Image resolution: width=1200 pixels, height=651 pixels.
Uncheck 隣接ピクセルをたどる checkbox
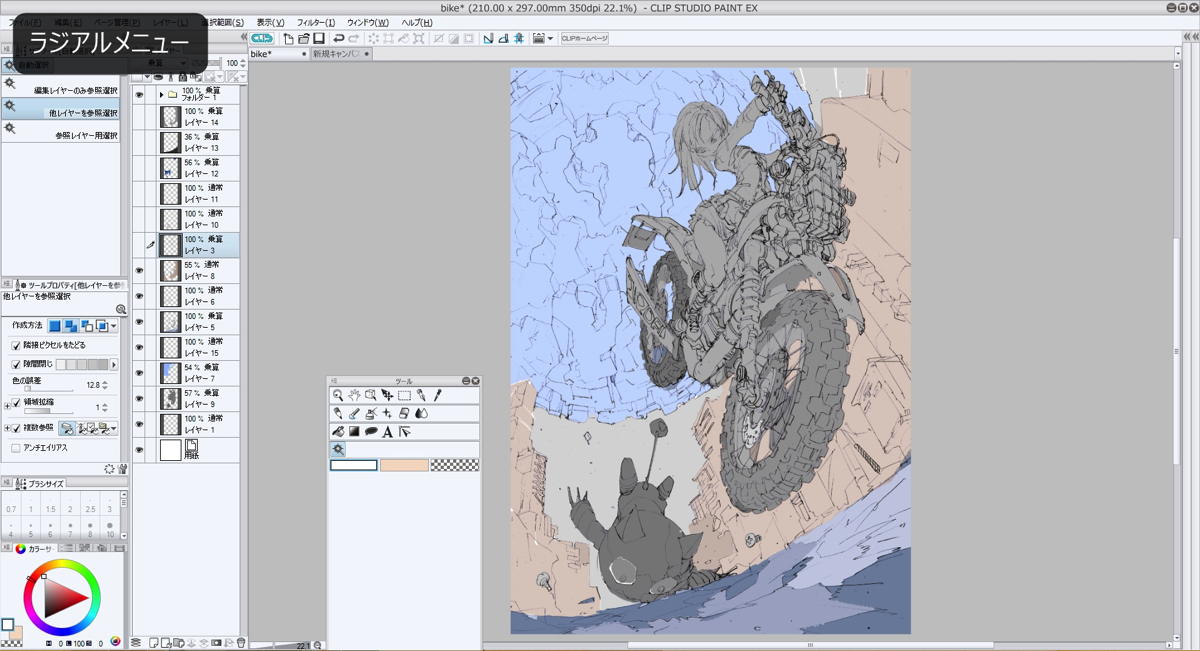[16, 345]
